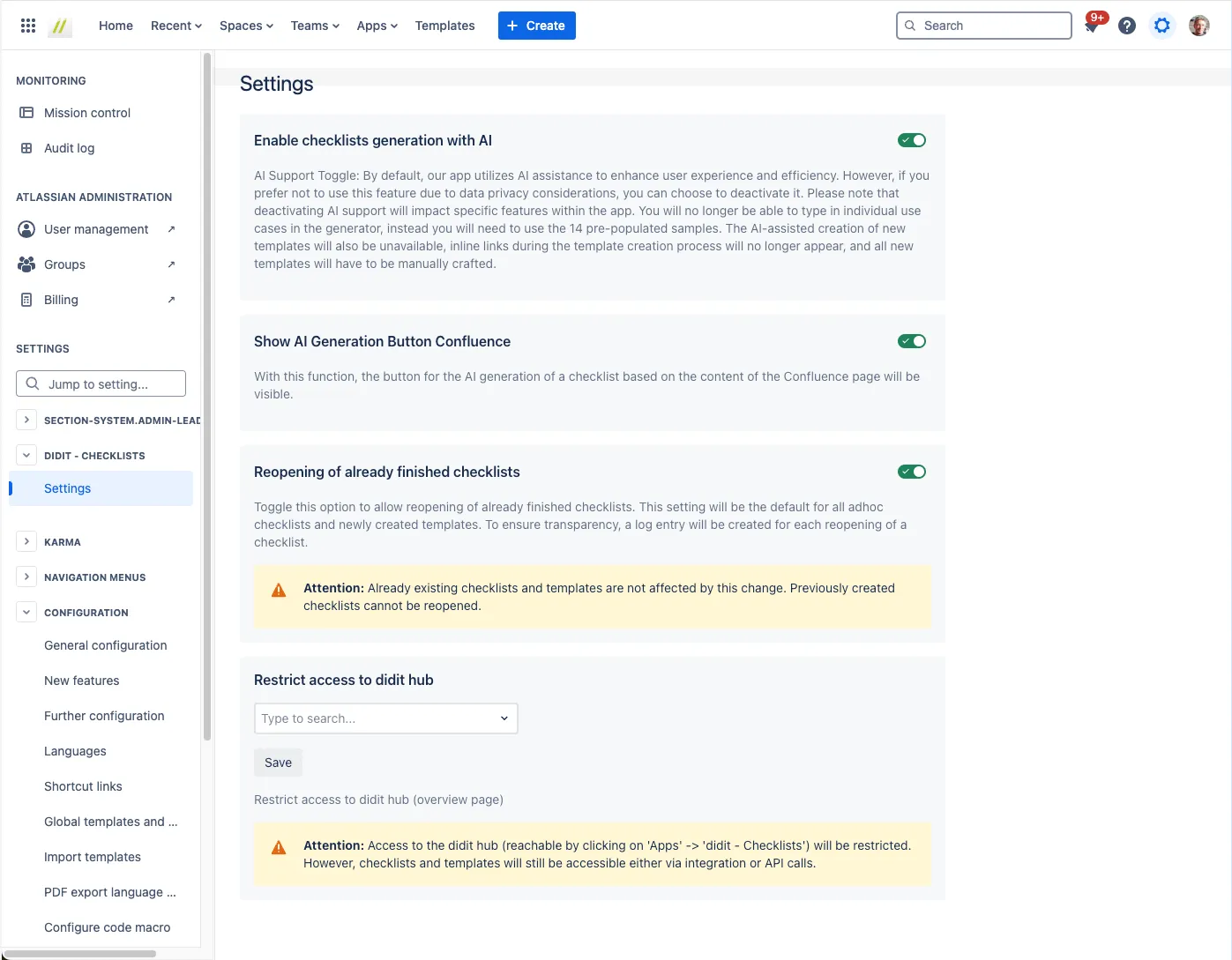This screenshot has width=1232, height=960.
Task: Open Further configuration page
Action: tap(104, 716)
